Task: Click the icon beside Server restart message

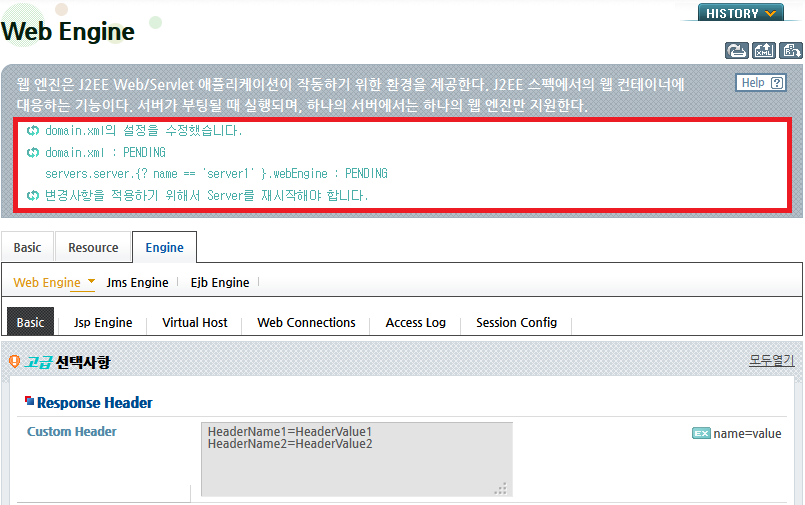Action: [x=33, y=195]
